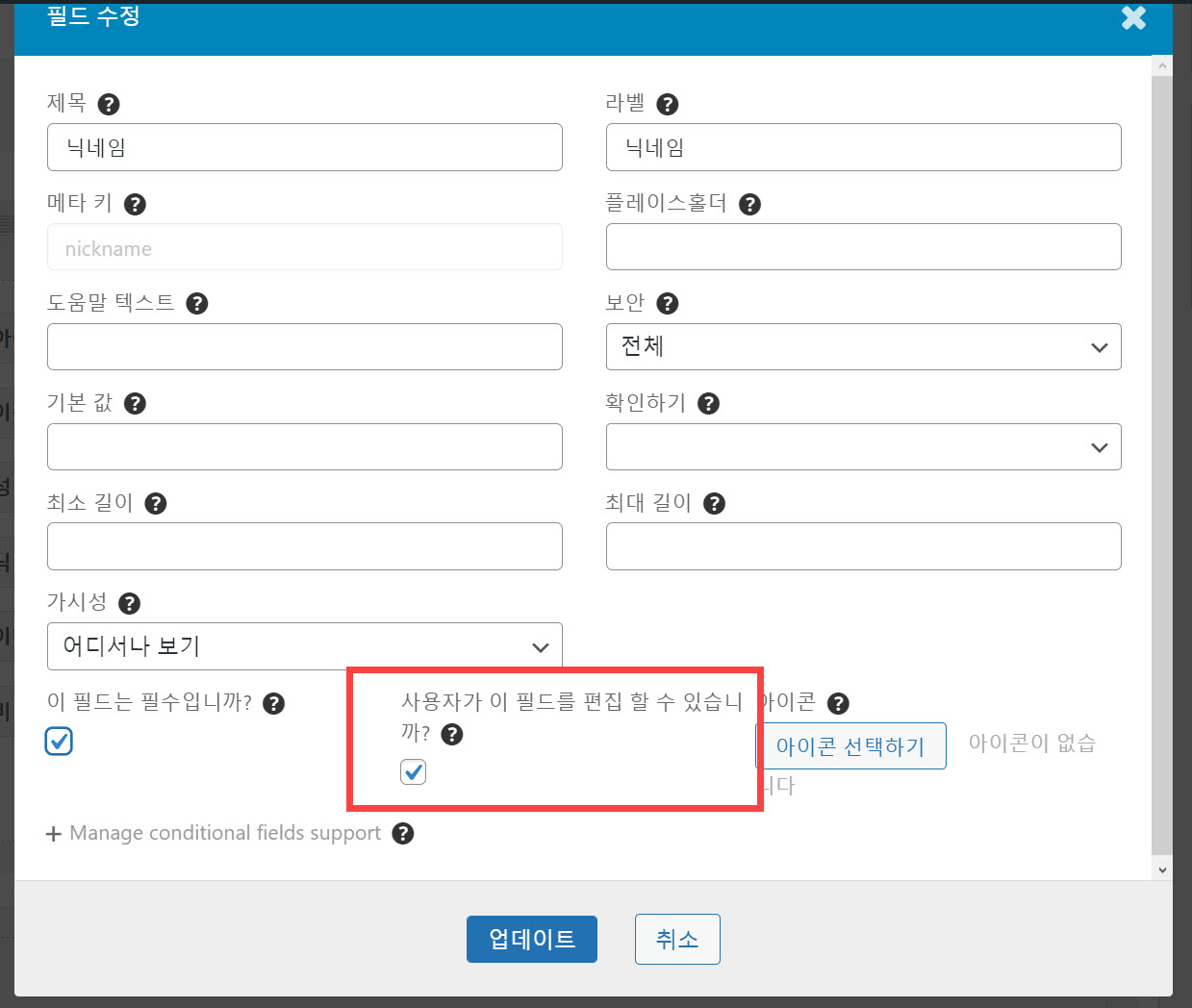Screen dimensions: 1192x1008
Task: Click the 최소 길이 help icon
Action: 155,503
